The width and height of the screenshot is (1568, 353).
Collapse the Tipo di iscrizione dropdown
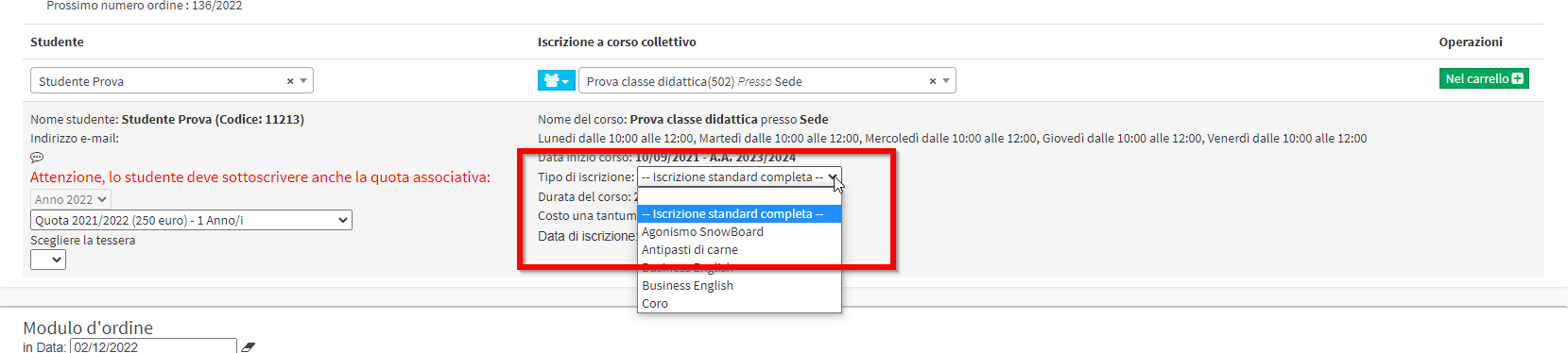[739, 176]
